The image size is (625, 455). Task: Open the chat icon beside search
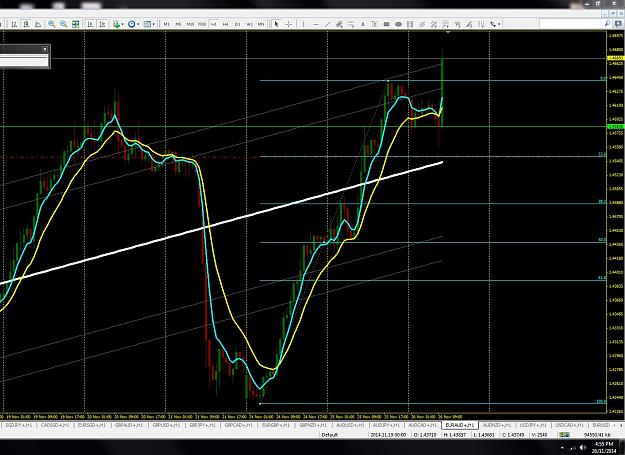click(x=618, y=24)
